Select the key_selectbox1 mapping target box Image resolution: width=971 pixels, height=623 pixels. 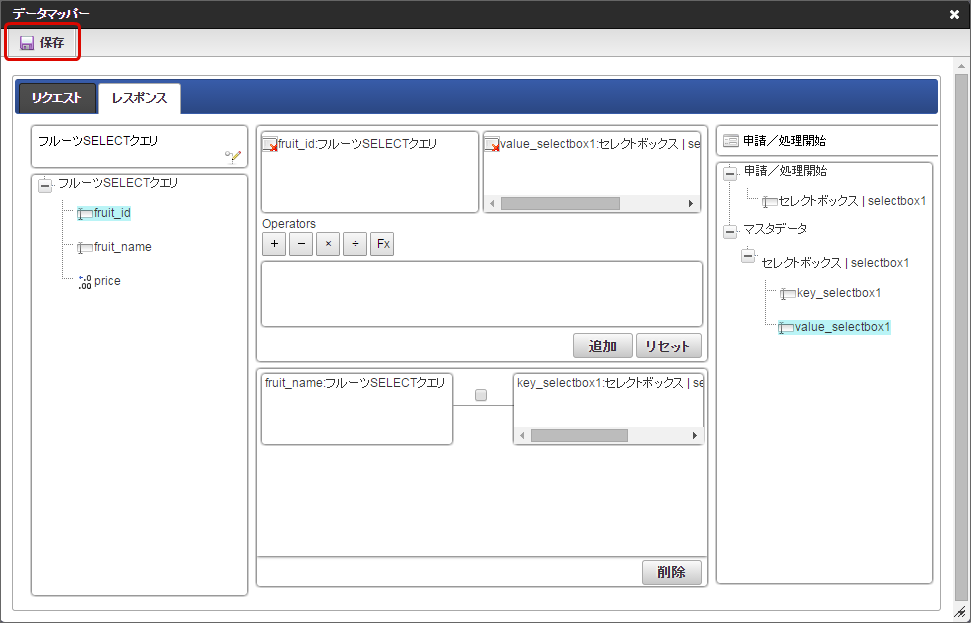608,409
